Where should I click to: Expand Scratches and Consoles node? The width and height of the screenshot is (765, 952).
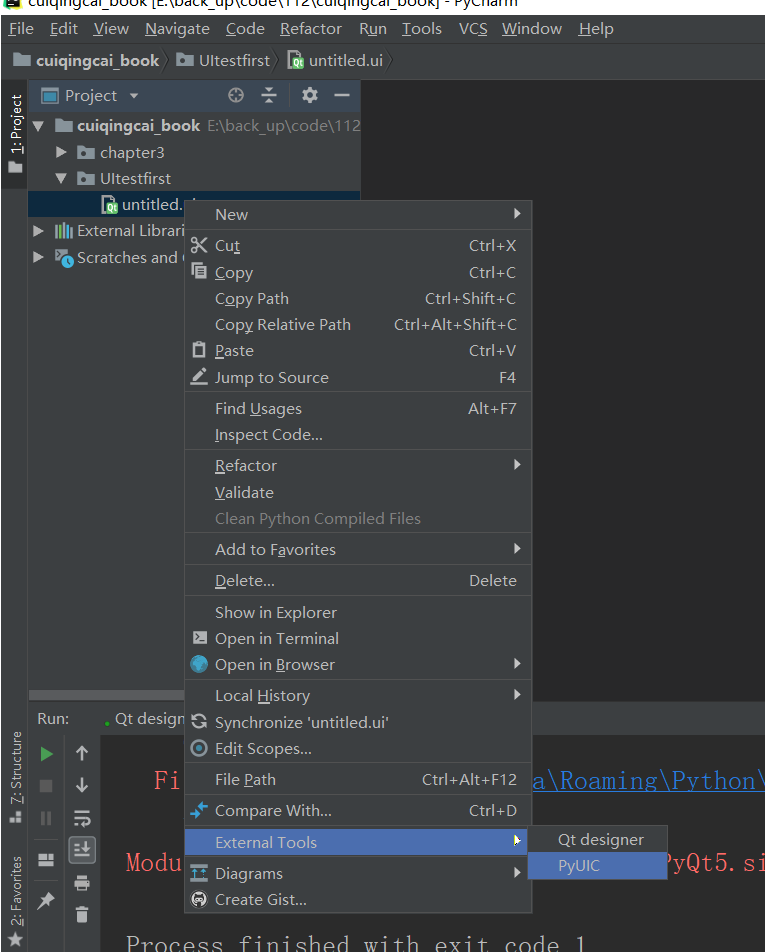click(38, 257)
